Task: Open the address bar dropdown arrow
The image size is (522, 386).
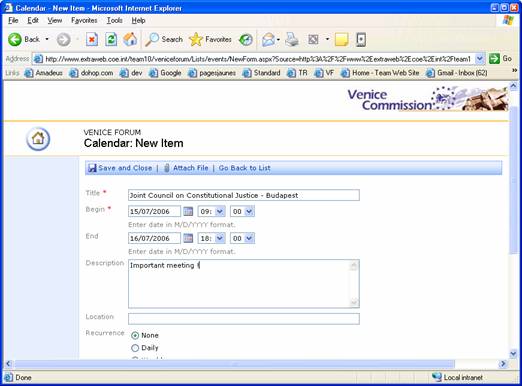Action: pos(479,59)
